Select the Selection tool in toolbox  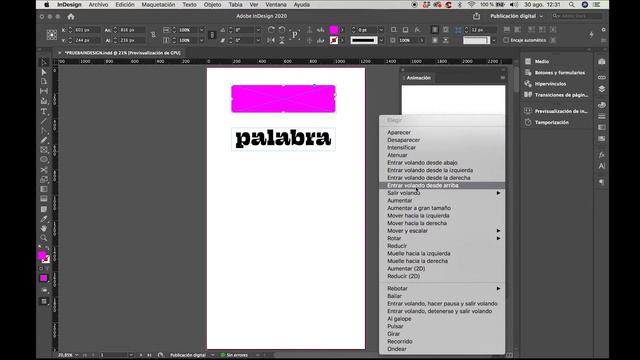(44, 62)
